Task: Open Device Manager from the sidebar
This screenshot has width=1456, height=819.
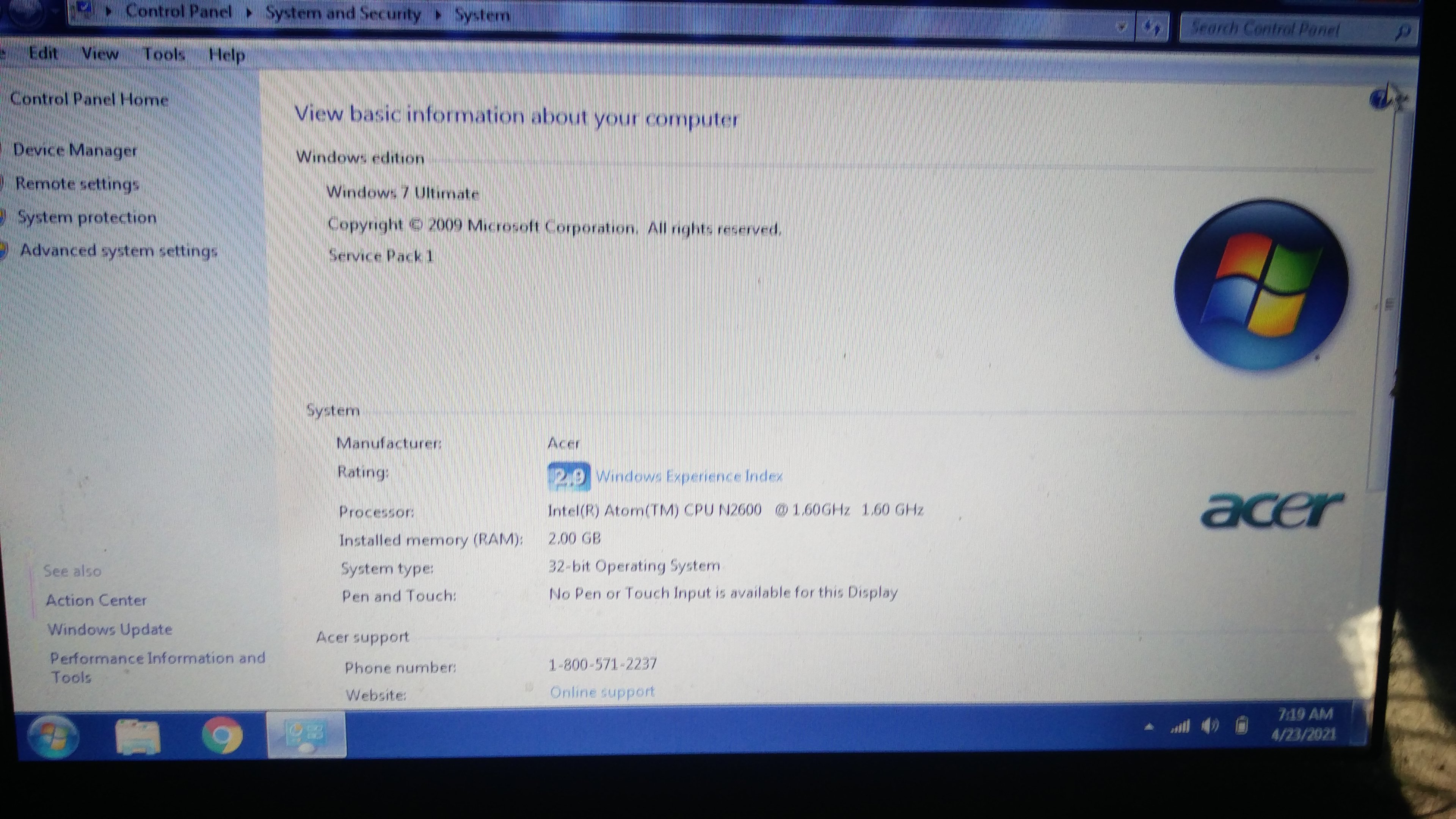Action: coord(75,151)
